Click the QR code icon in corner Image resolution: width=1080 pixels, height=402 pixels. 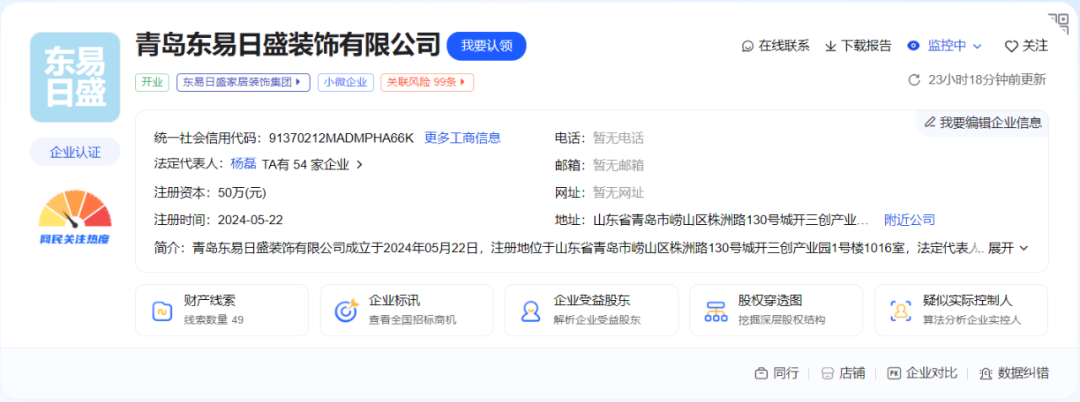pyautogui.click(x=1057, y=22)
